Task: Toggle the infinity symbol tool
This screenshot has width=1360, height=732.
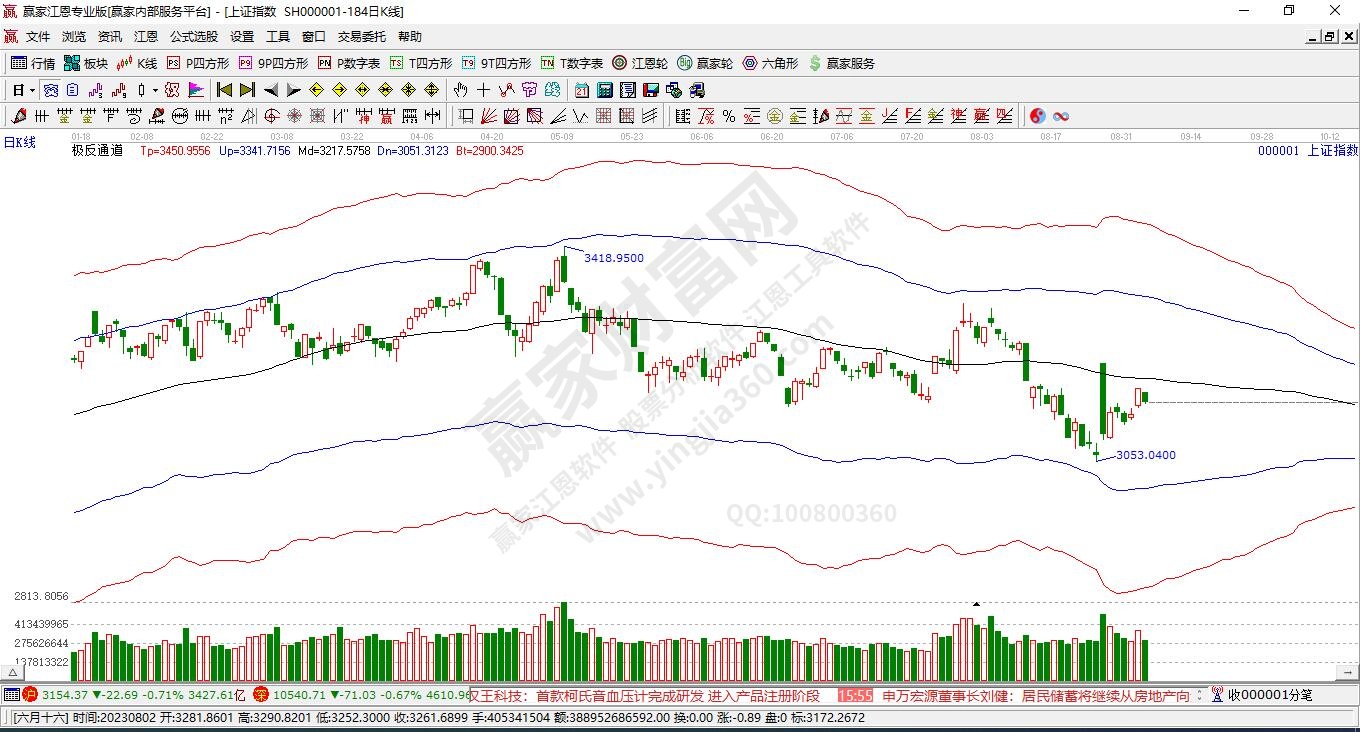Action: coord(1061,116)
